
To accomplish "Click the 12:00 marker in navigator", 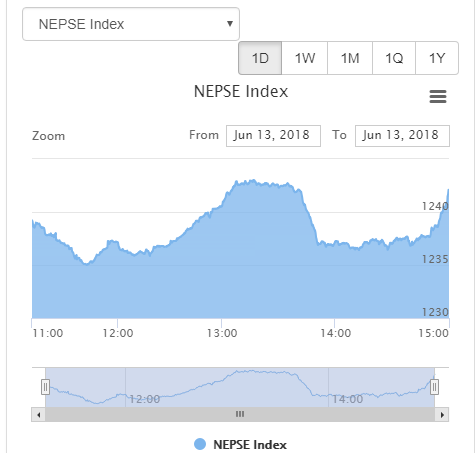I will (x=144, y=399).
